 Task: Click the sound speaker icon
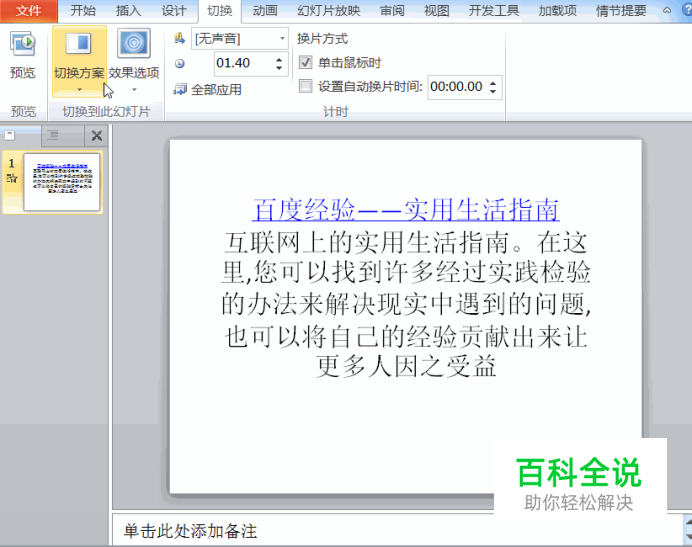179,38
